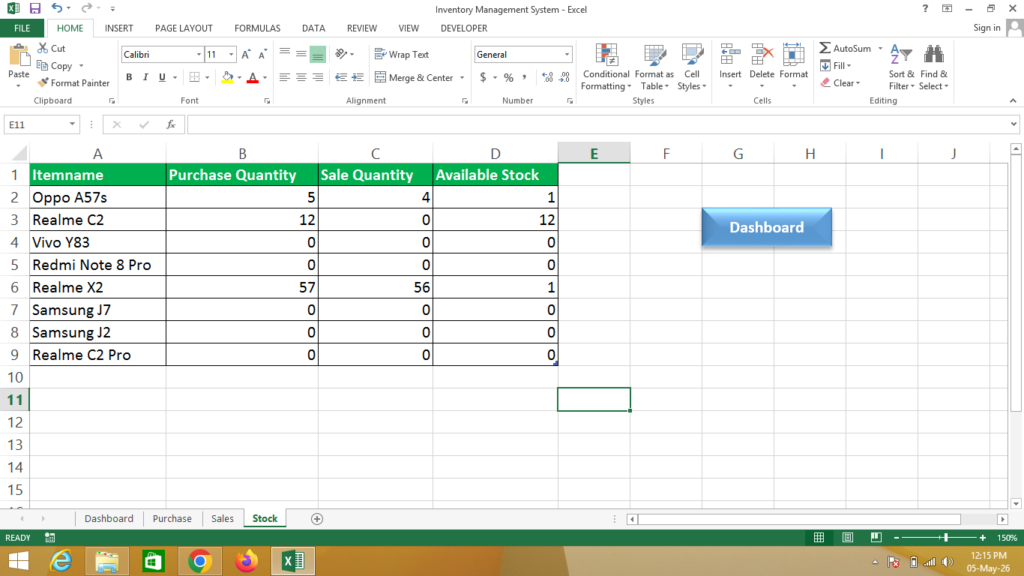The height and width of the screenshot is (576, 1024).
Task: Click the blue Dashboard button
Action: click(767, 227)
